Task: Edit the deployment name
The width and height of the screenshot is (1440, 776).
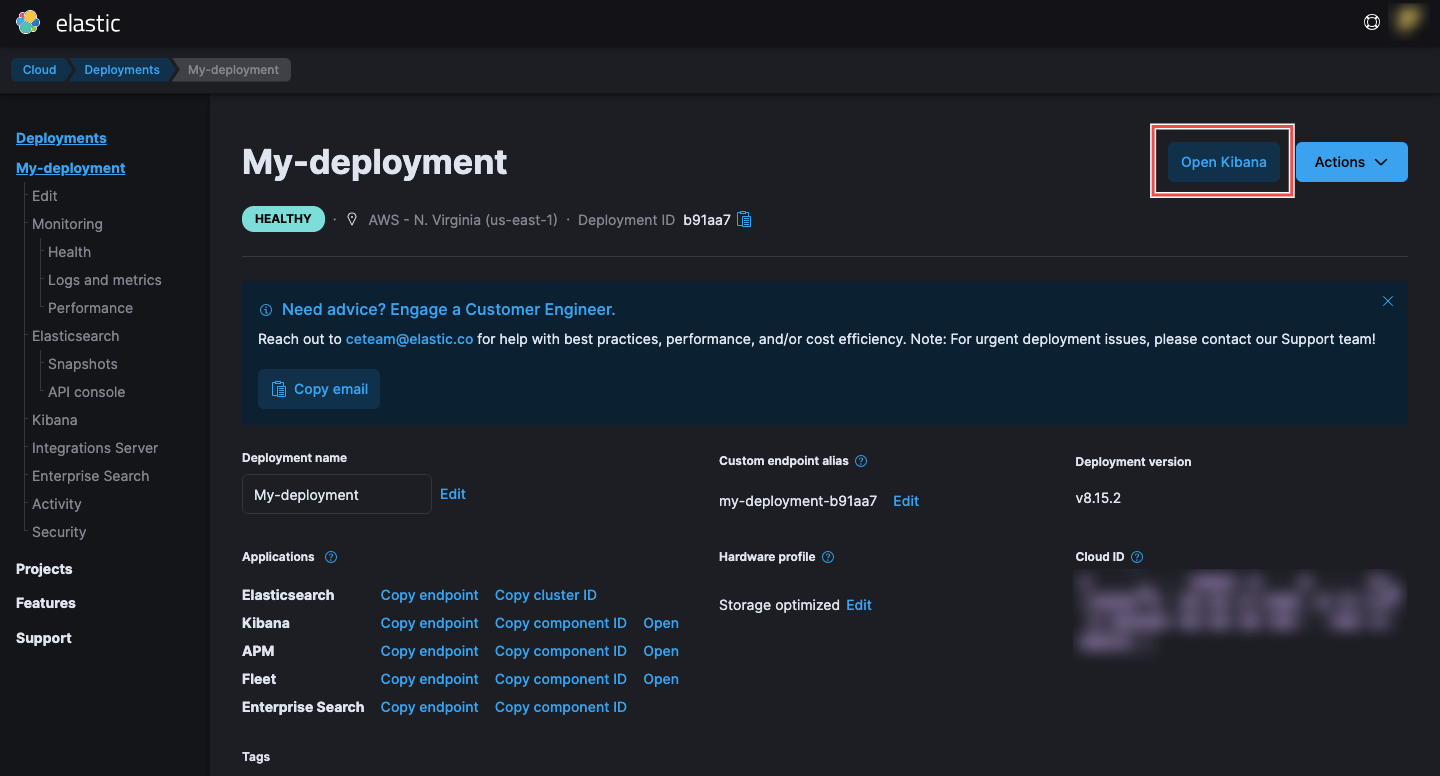Action: click(453, 493)
